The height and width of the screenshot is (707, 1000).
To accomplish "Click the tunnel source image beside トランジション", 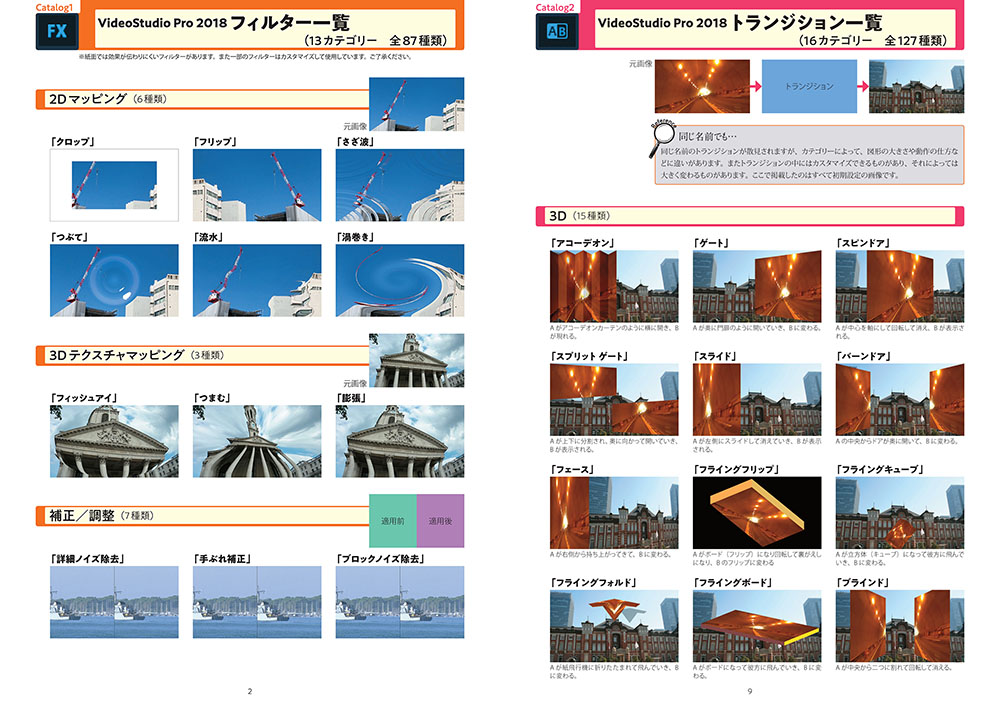I will tap(699, 86).
